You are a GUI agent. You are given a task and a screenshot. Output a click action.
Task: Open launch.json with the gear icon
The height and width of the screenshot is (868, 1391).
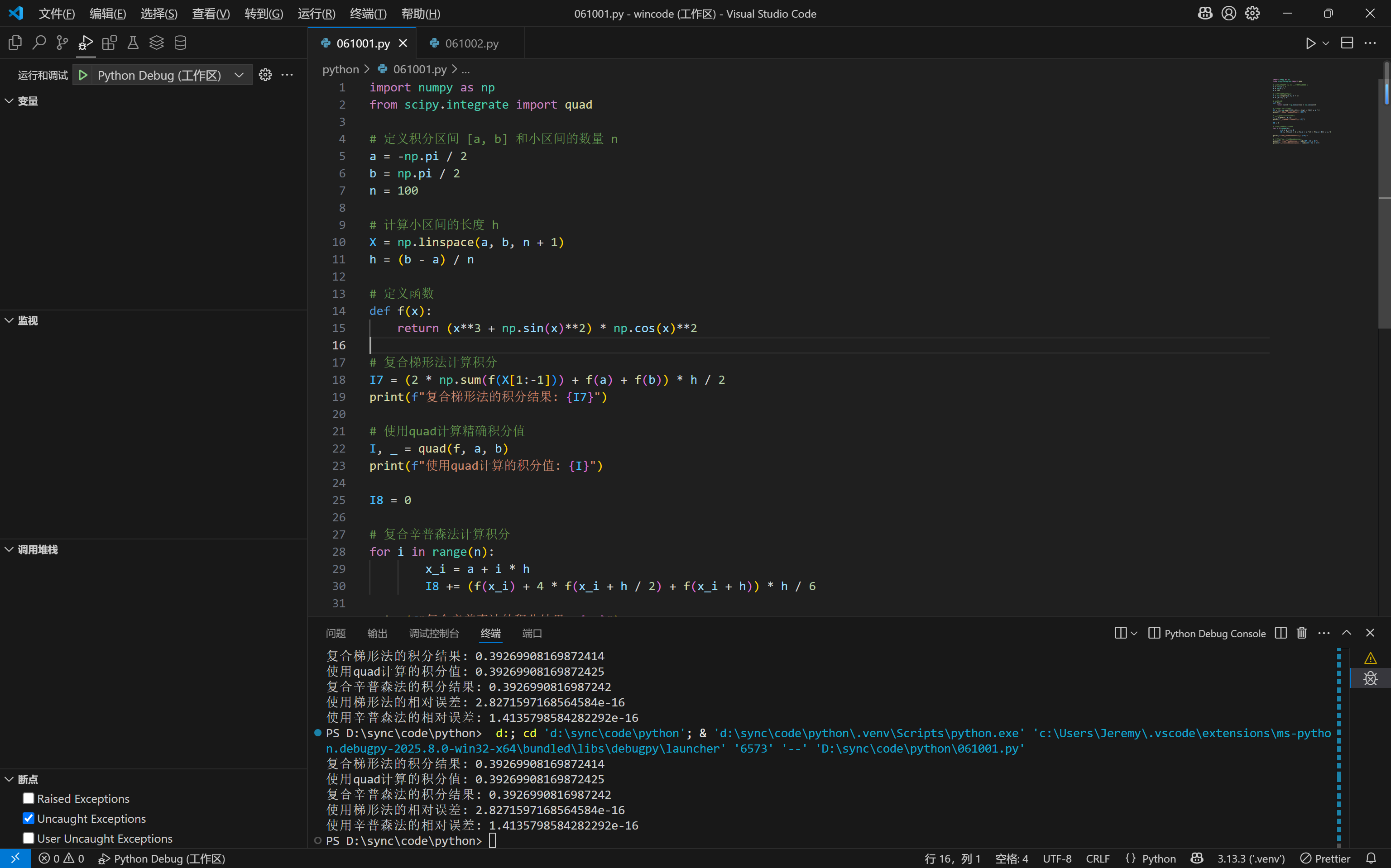pyautogui.click(x=265, y=75)
